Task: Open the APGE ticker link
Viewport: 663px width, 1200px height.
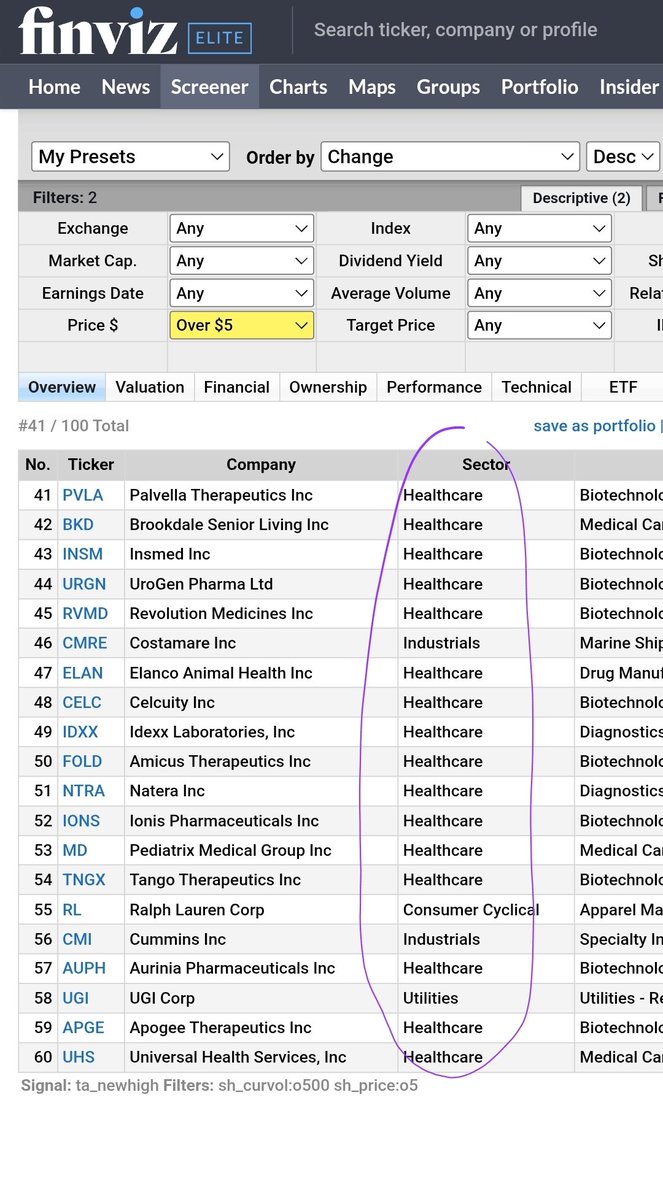Action: coord(83,1028)
